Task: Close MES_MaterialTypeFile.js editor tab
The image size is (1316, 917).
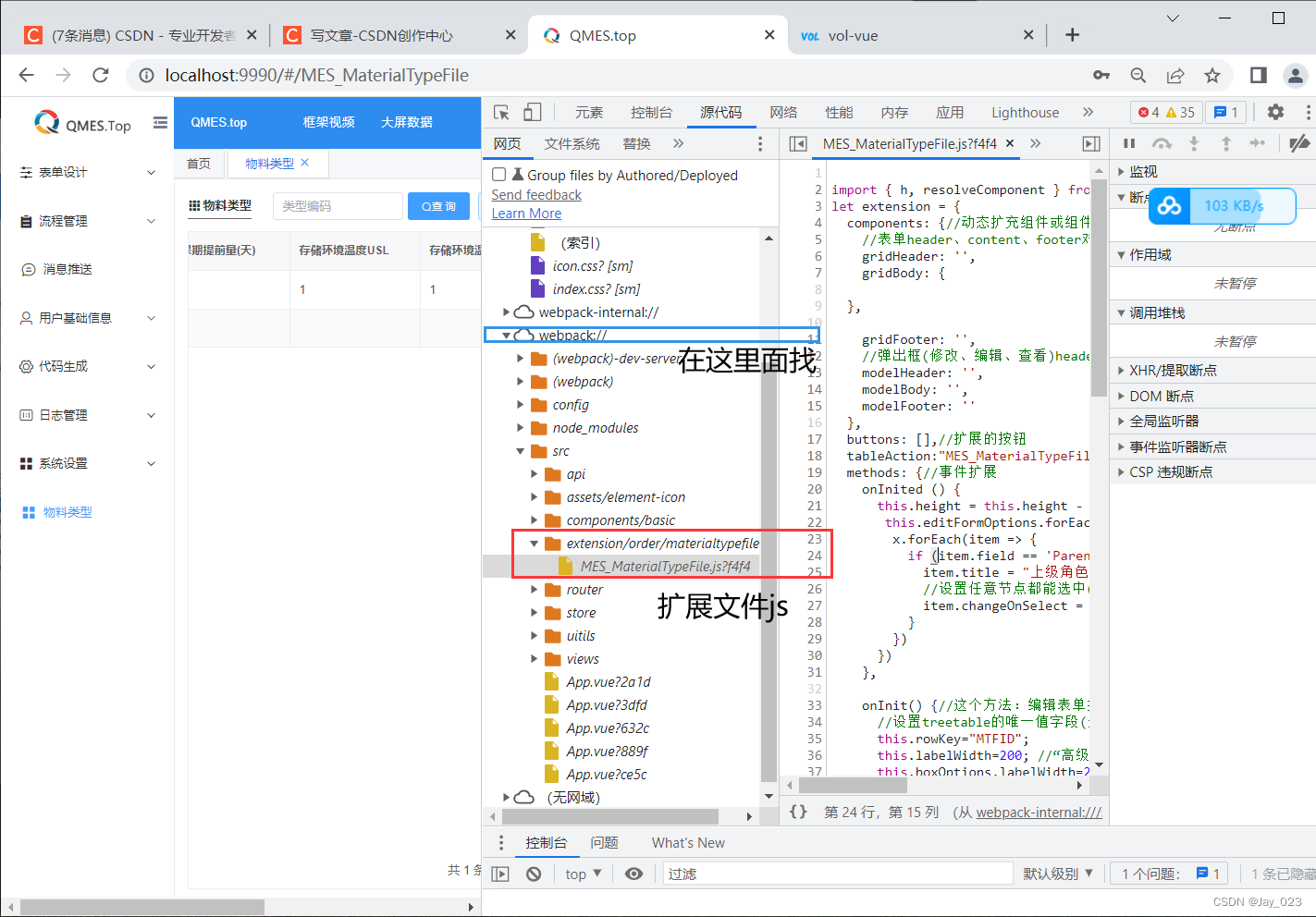Action: click(x=1010, y=143)
